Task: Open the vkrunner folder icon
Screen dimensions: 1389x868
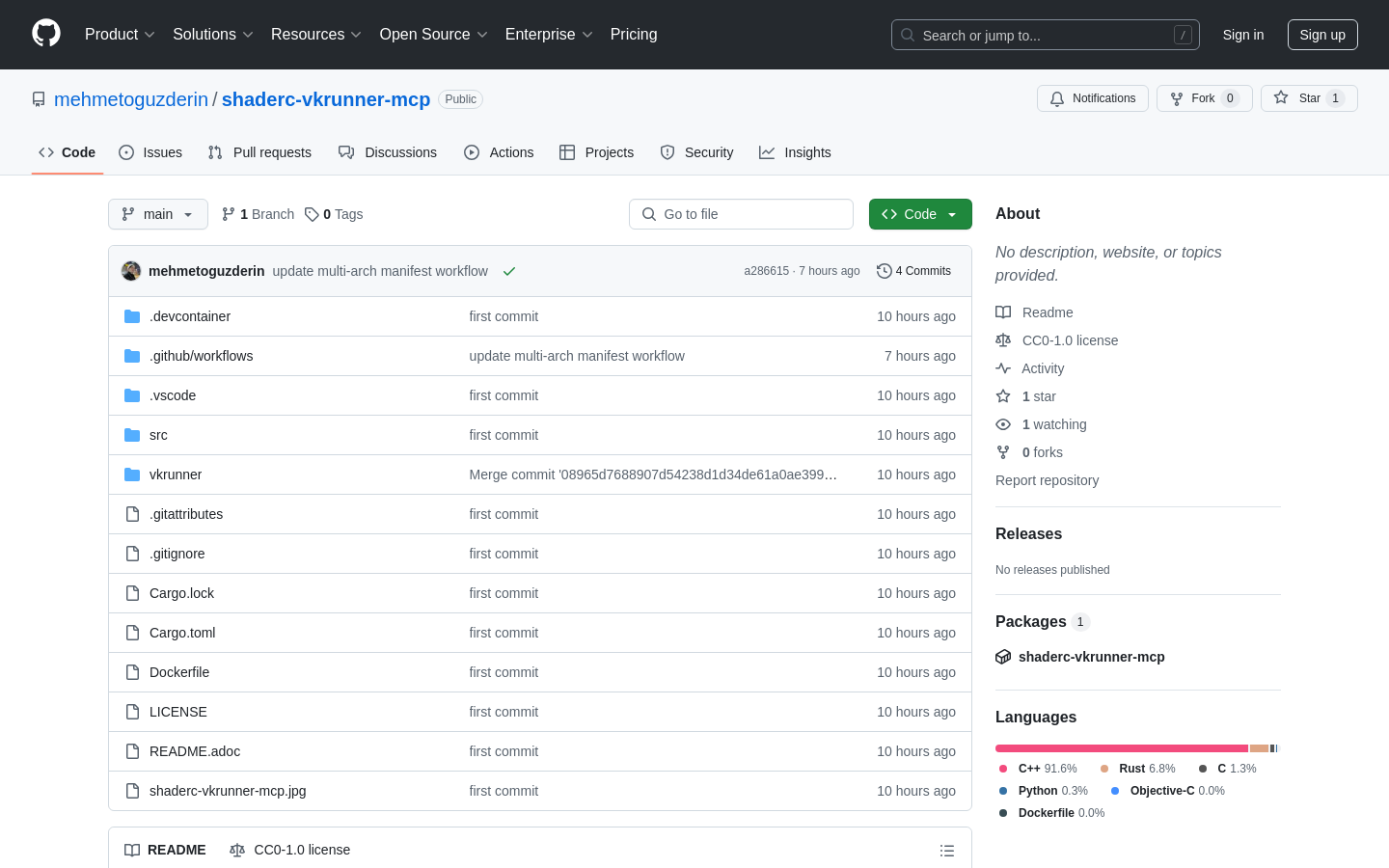Action: [132, 475]
